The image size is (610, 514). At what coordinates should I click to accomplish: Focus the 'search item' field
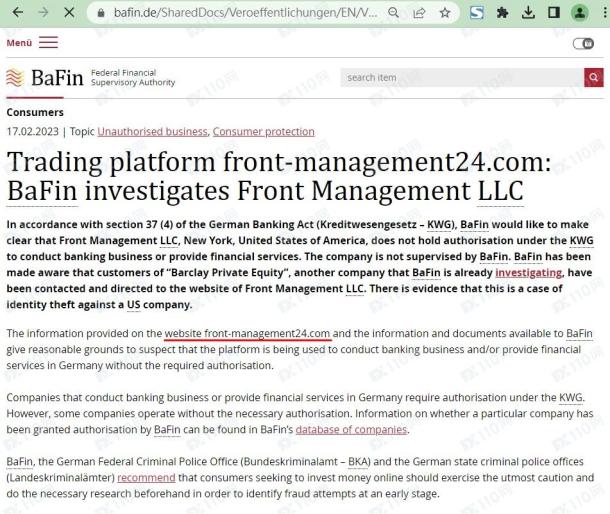462,77
